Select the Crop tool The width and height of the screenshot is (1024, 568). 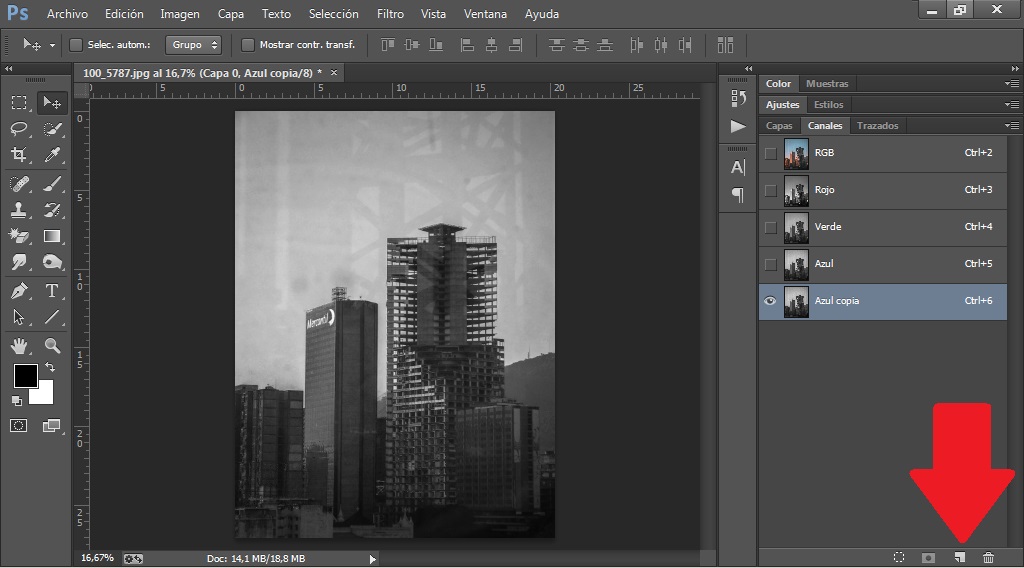point(19,154)
